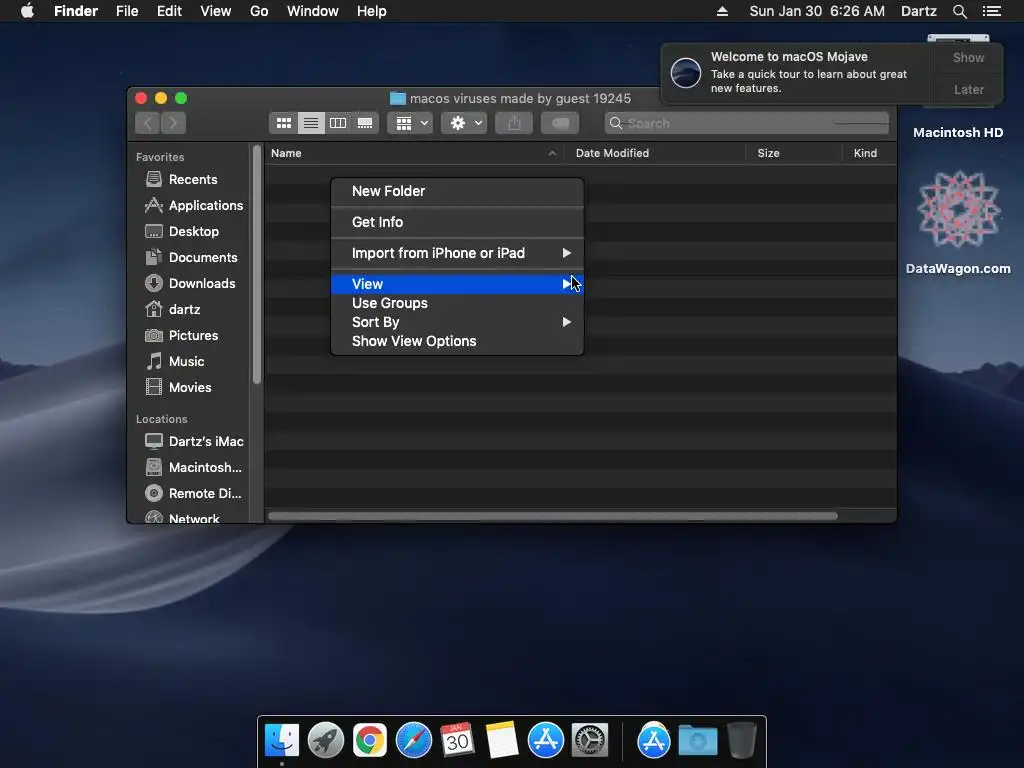Switch Finder to list view

pos(311,123)
